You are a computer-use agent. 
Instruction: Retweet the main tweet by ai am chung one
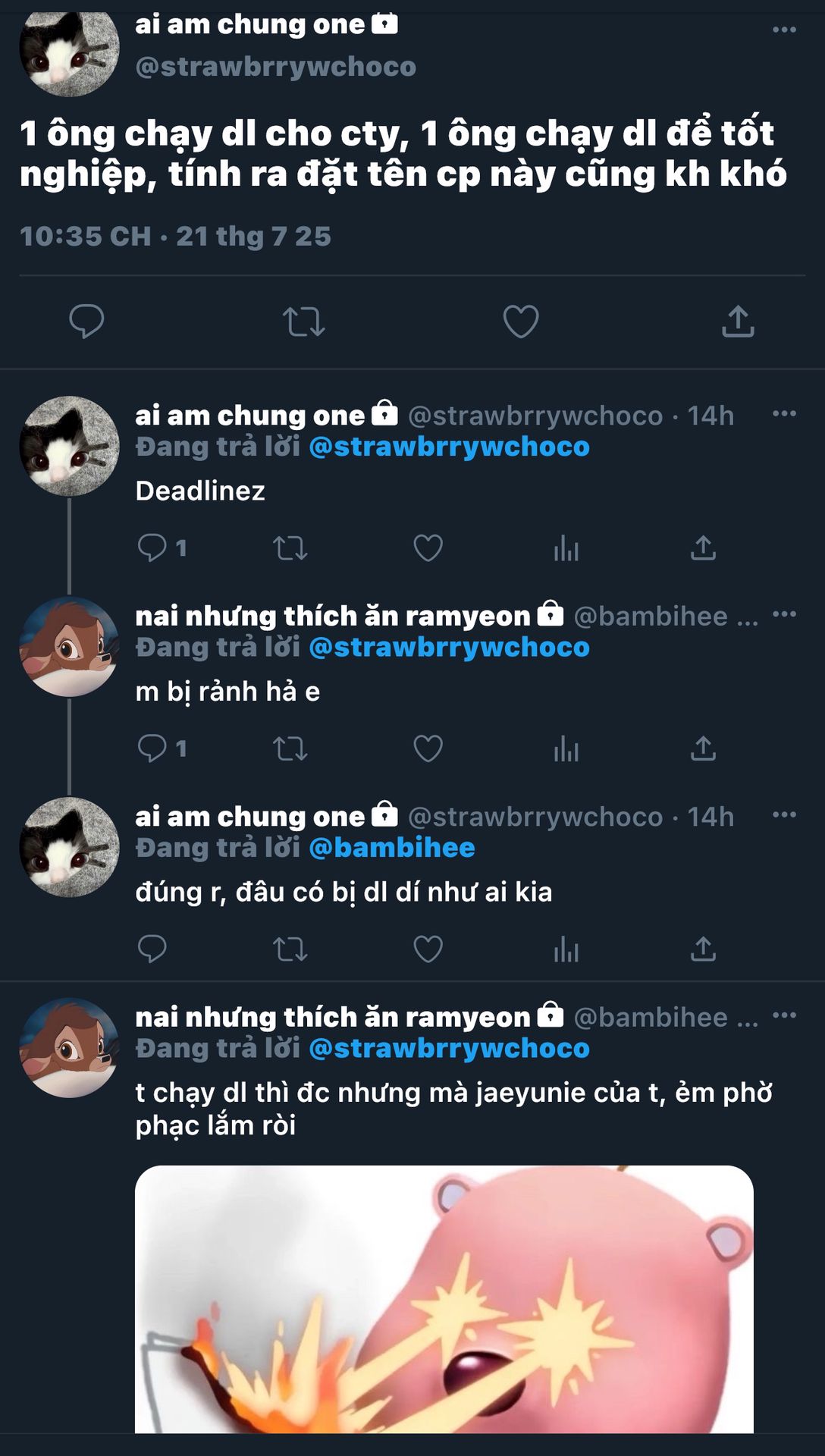[x=304, y=322]
